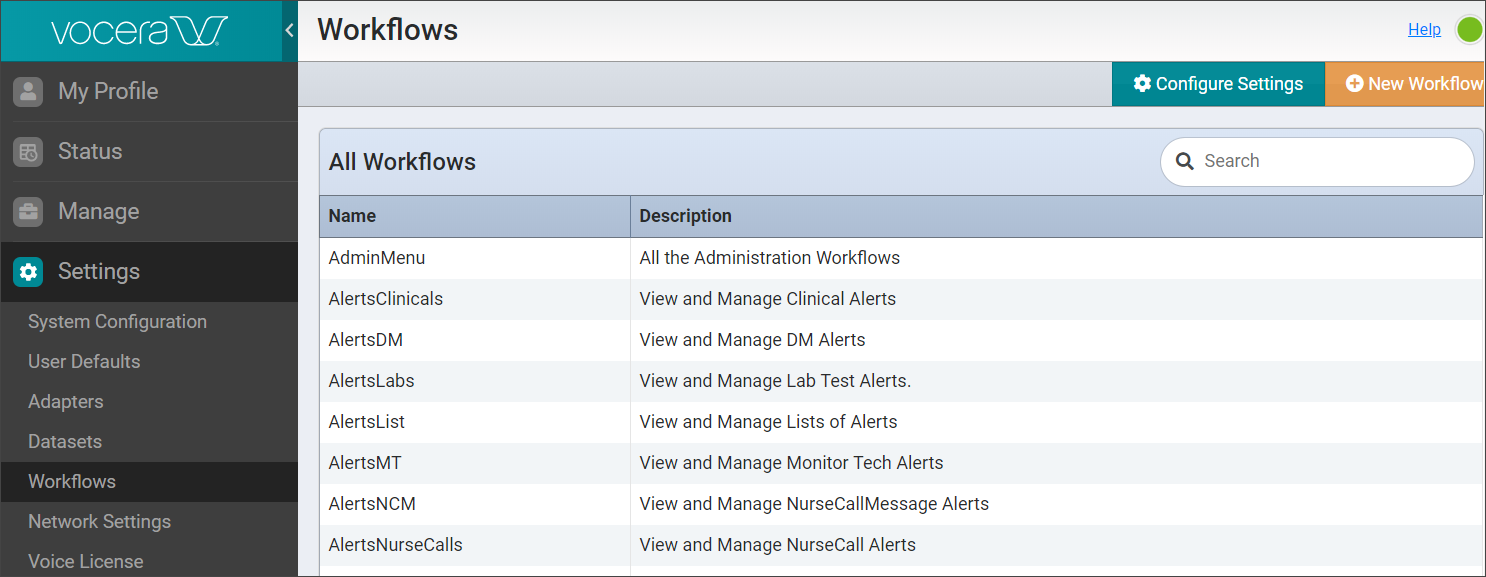Open System Configuration settings

(117, 321)
